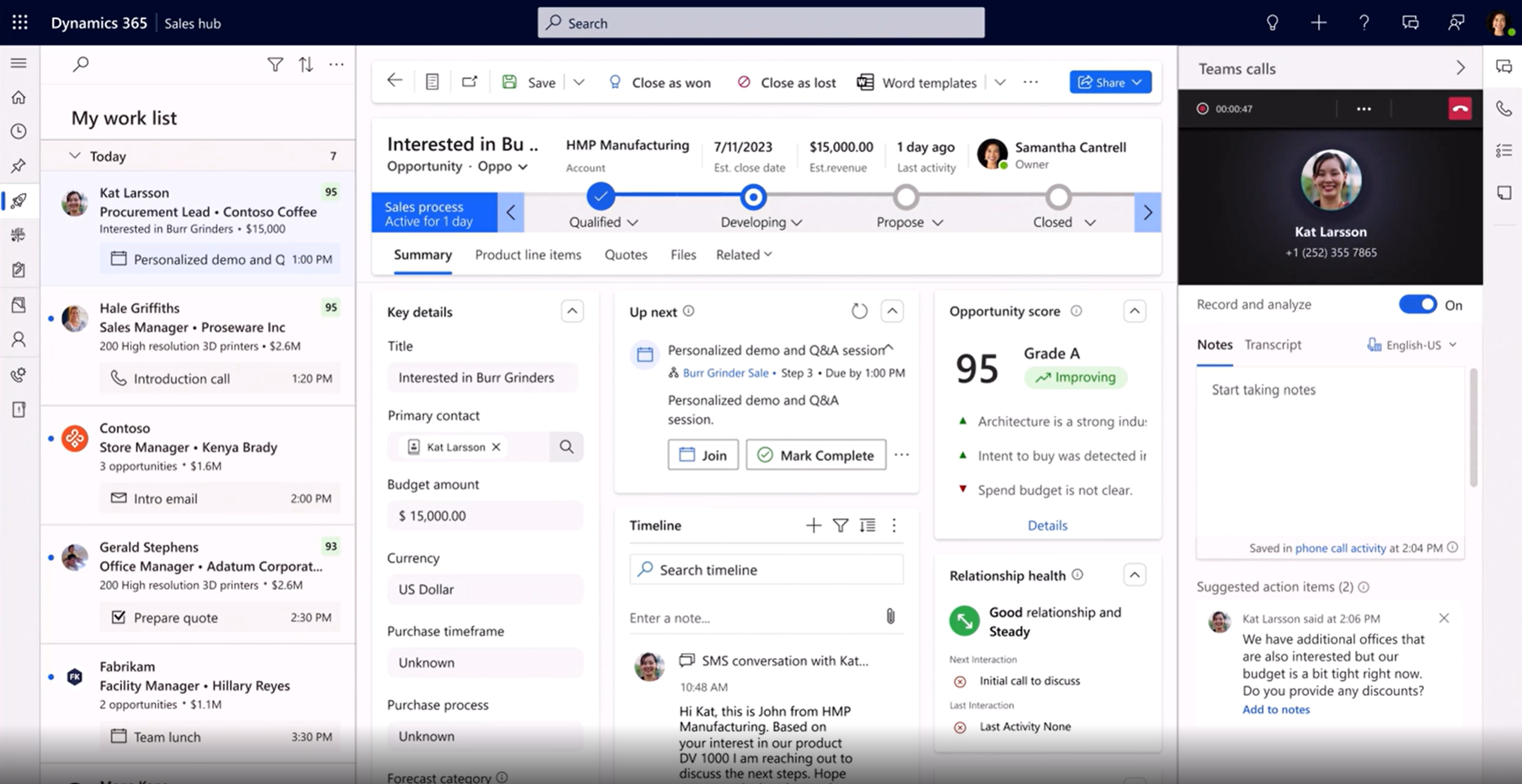The width and height of the screenshot is (1522, 784).
Task: Click Close as lost button
Action: [x=786, y=82]
